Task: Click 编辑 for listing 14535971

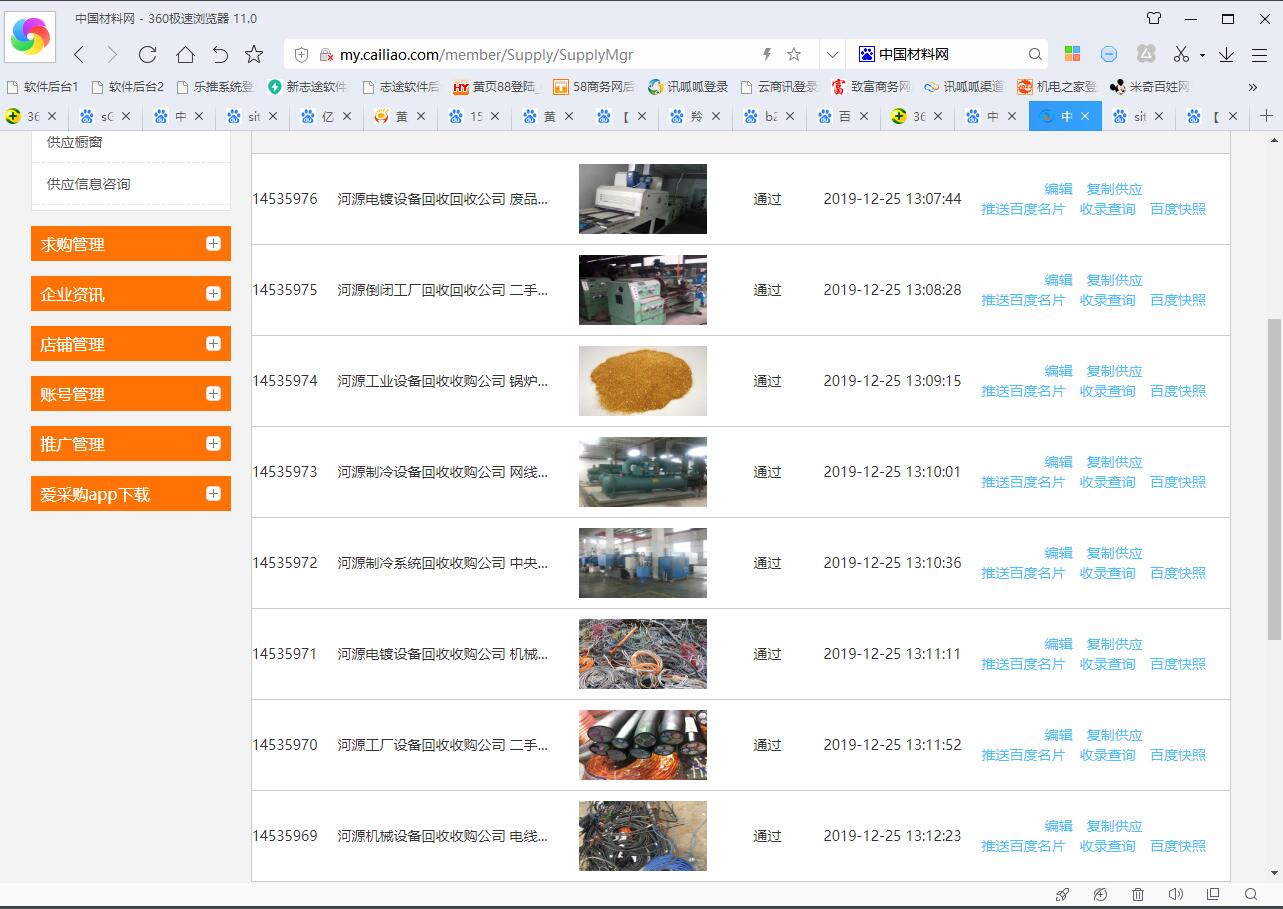Action: pyautogui.click(x=1058, y=644)
